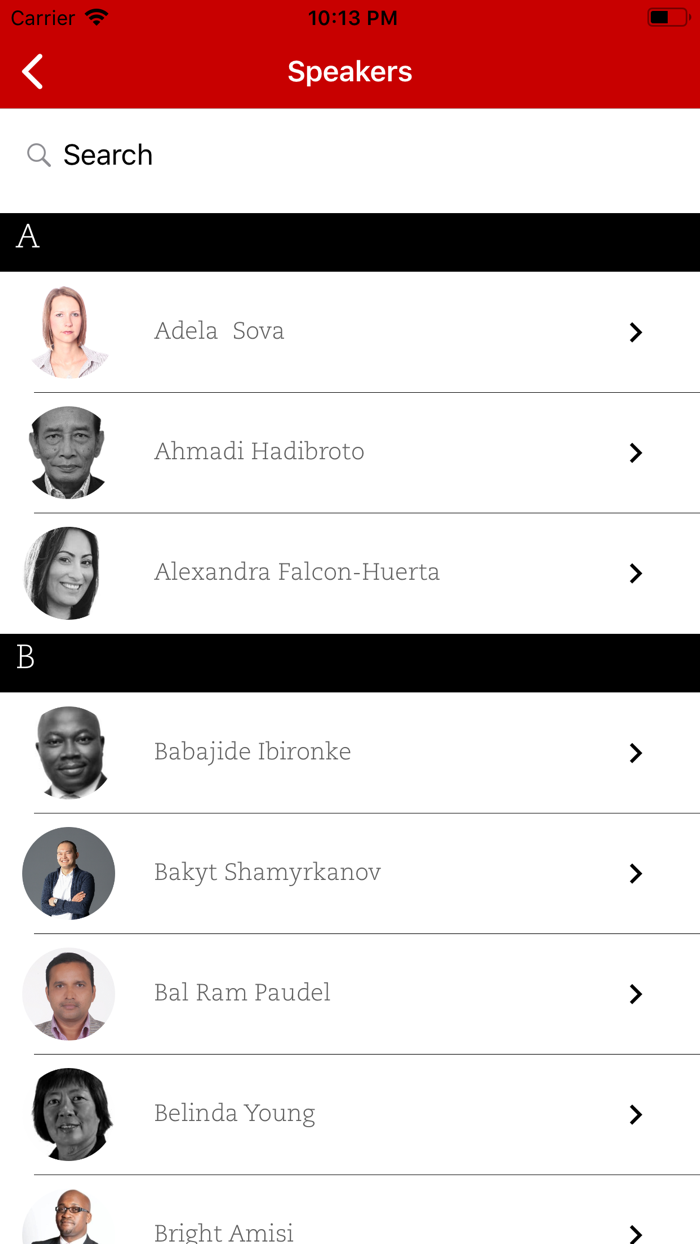Tap Bright Amisi's photo at the bottom
Image resolution: width=700 pixels, height=1244 pixels.
(x=69, y=1220)
